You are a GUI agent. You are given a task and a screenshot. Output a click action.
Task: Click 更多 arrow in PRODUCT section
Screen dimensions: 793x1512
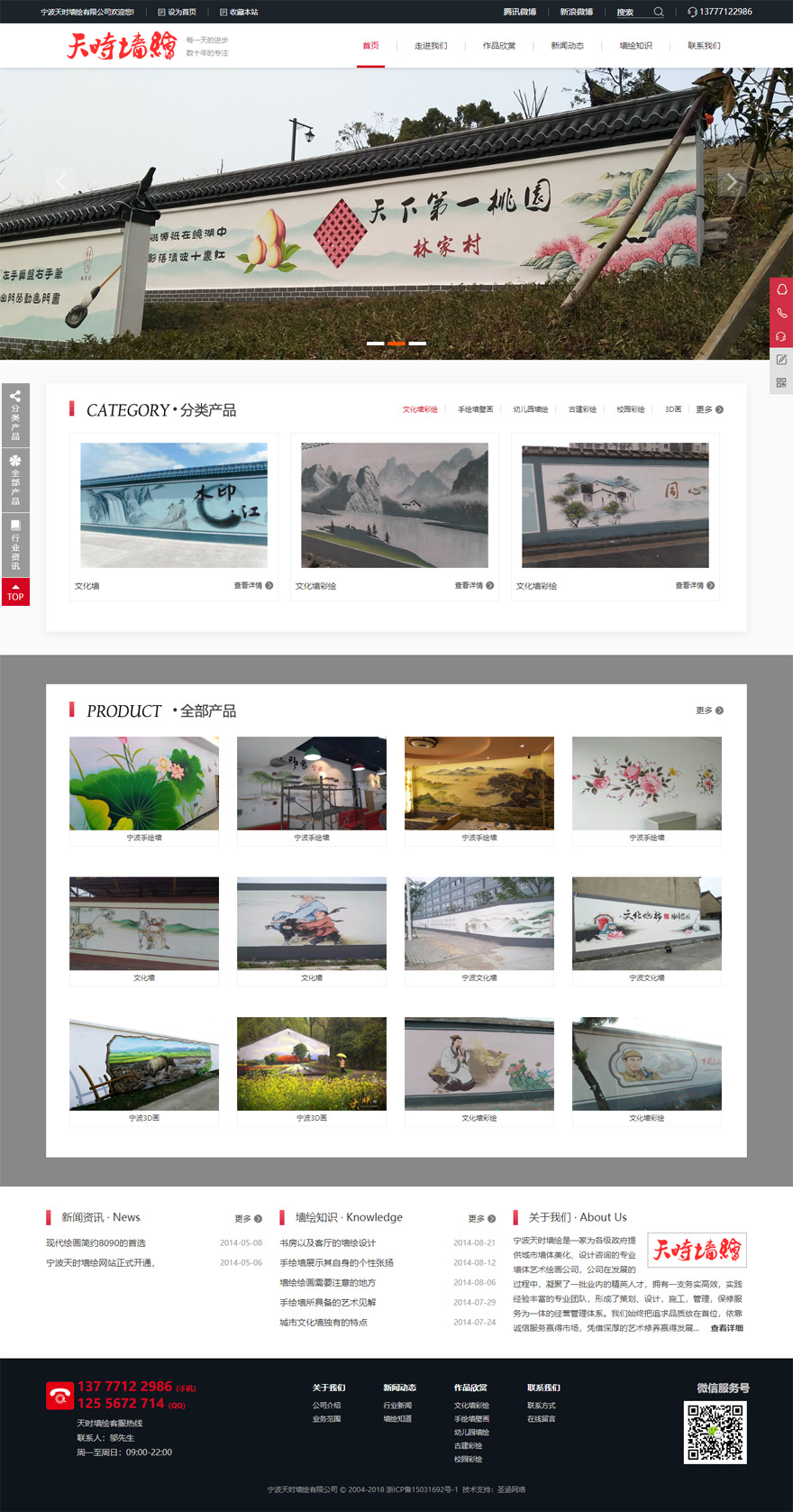click(x=709, y=710)
